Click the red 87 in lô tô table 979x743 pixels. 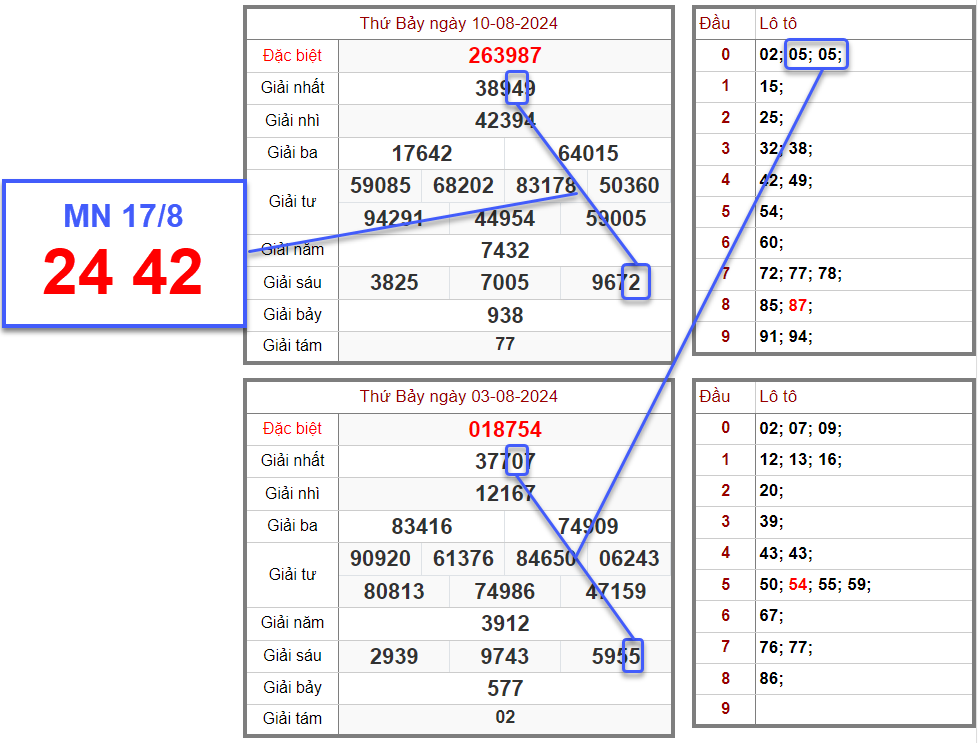tap(799, 305)
